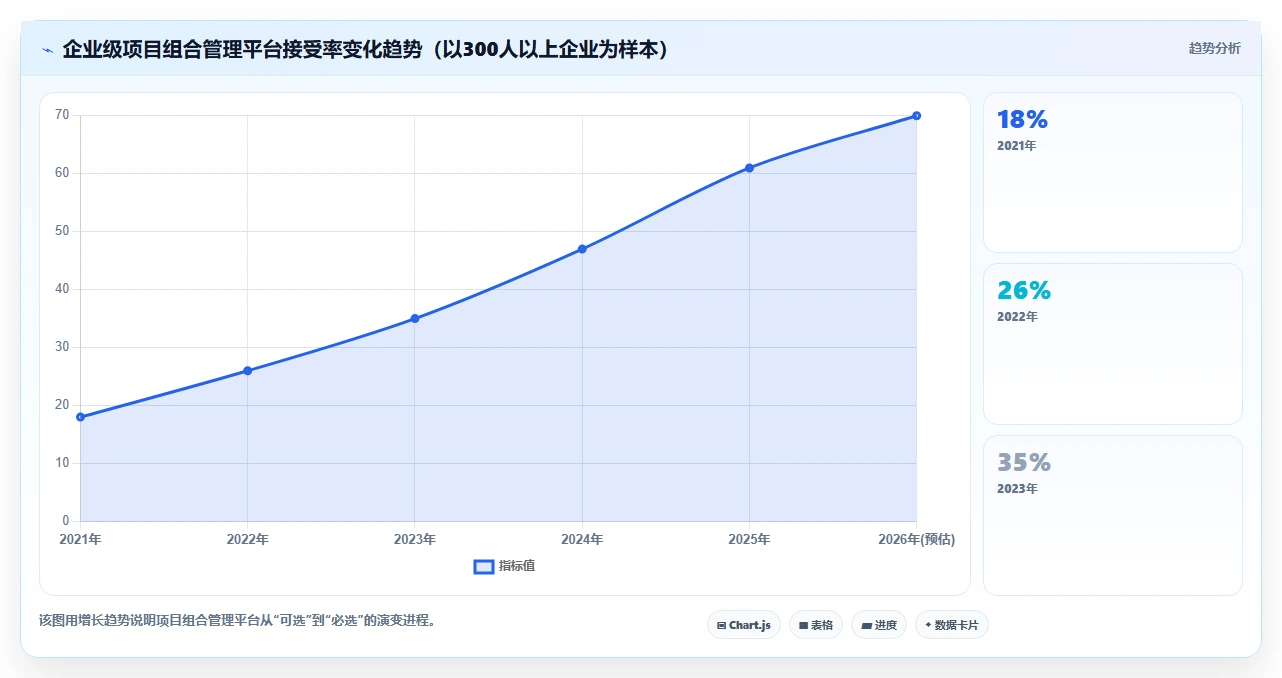Click the 进度 tag

(x=879, y=625)
